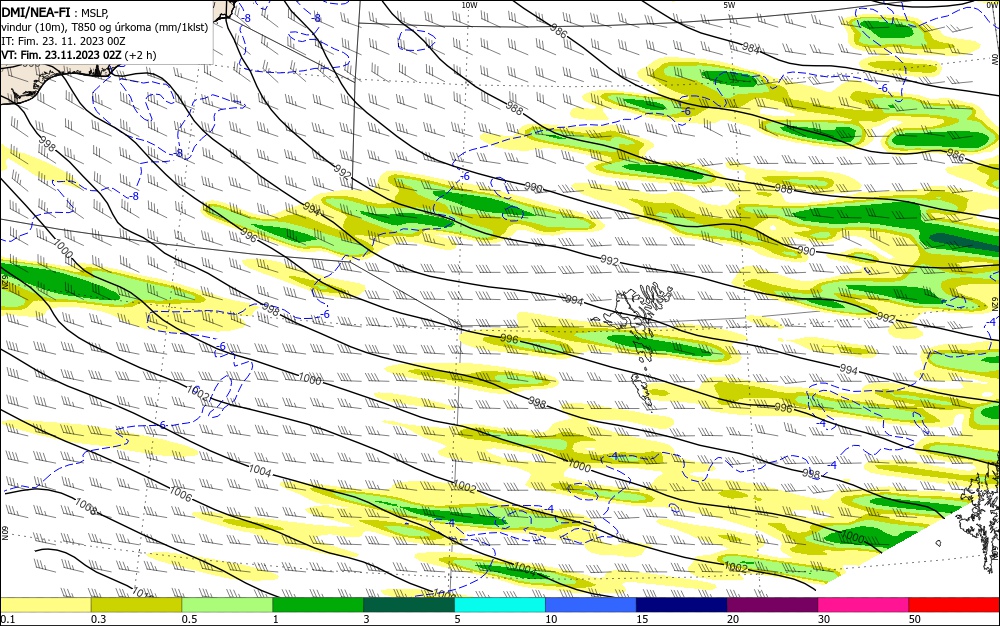This screenshot has height=626, width=1000.
Task: Select the green 1–3 legend swatch
Action: pos(318,605)
